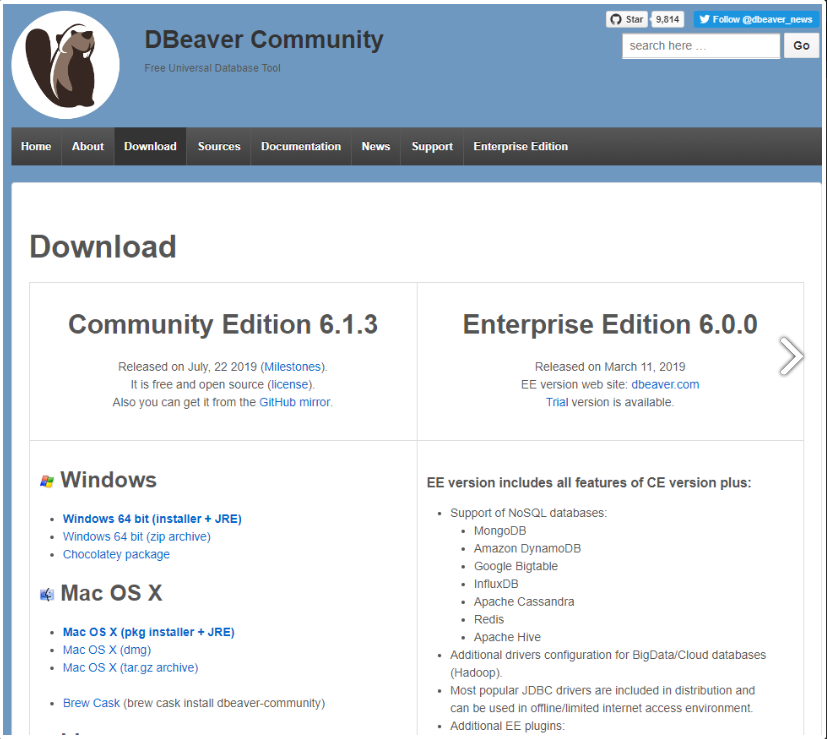The width and height of the screenshot is (827, 739).
Task: Click the 'Additional EE plugins:' text
Action: coord(507,726)
